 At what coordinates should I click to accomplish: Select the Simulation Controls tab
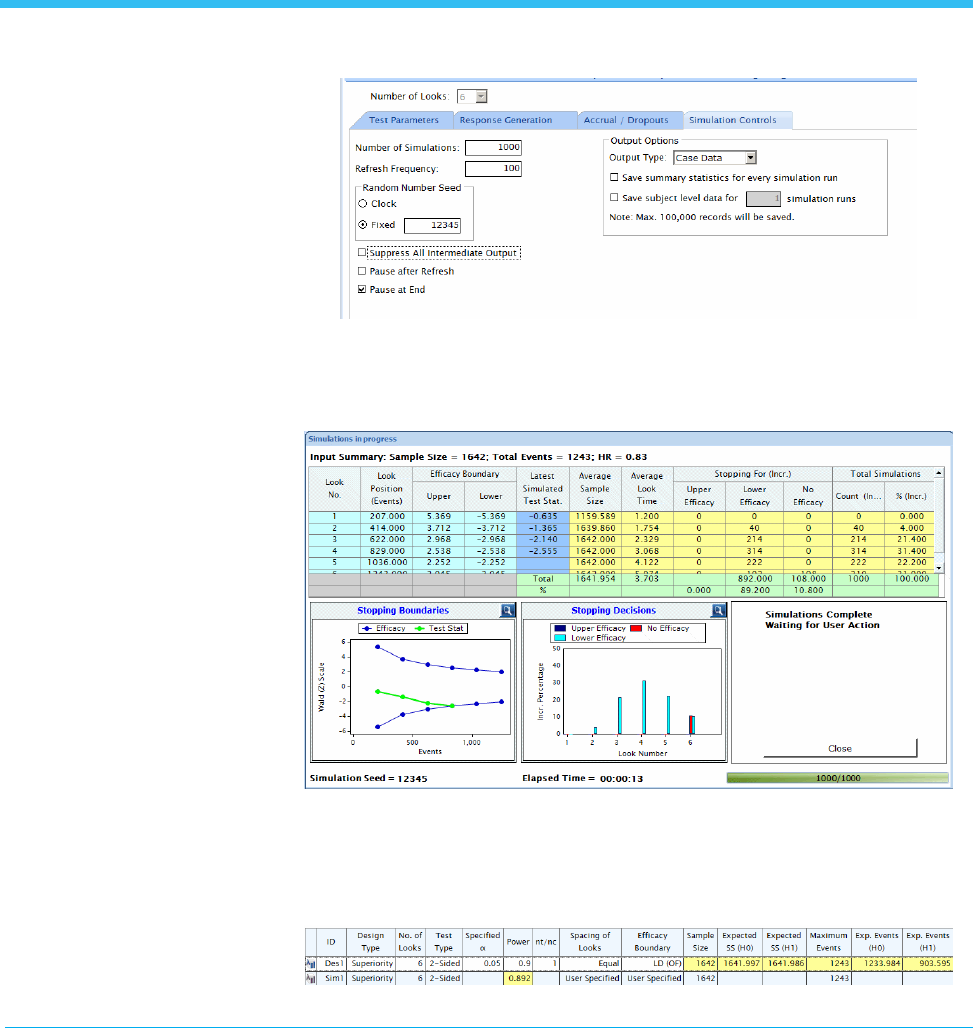pyautogui.click(x=732, y=120)
